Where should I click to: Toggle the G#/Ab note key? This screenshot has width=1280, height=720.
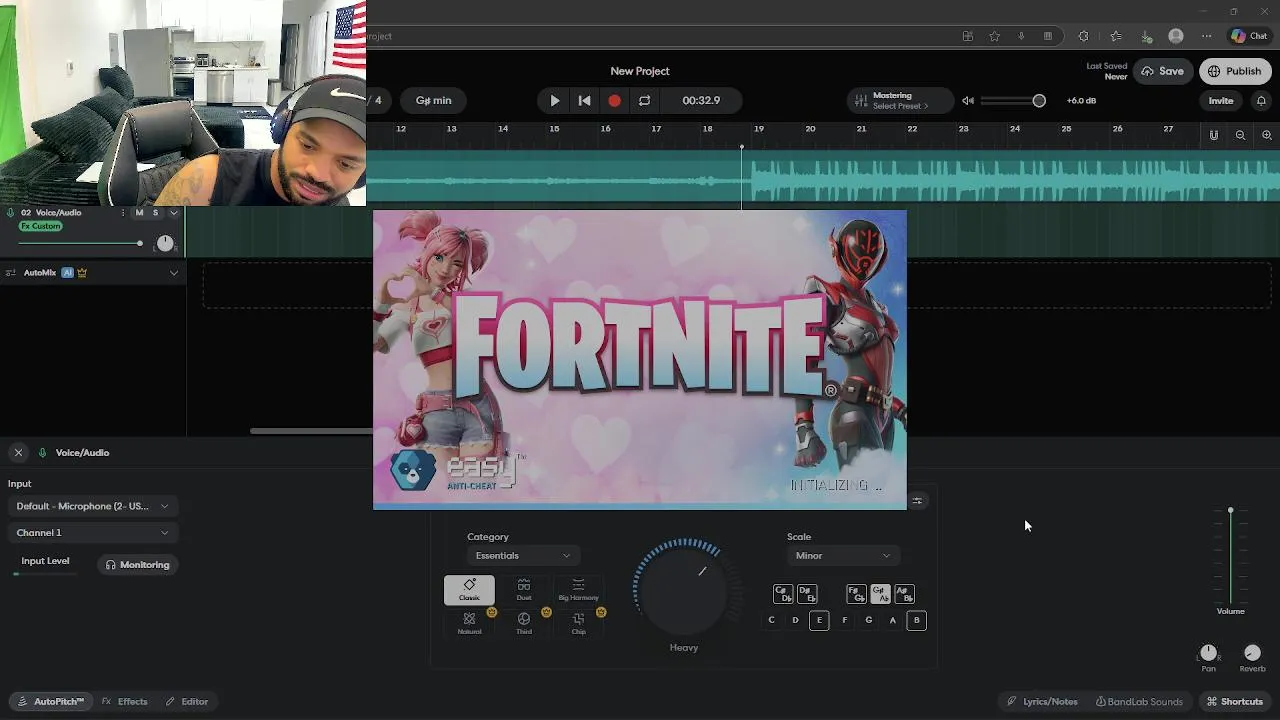tap(880, 594)
